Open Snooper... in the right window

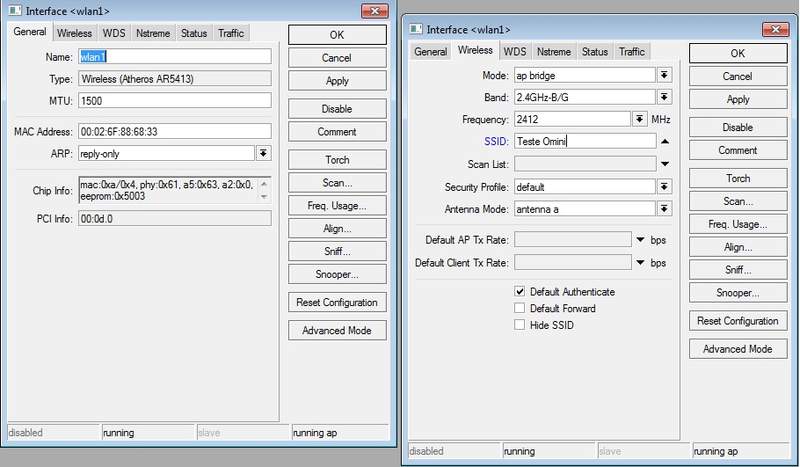tap(738, 292)
